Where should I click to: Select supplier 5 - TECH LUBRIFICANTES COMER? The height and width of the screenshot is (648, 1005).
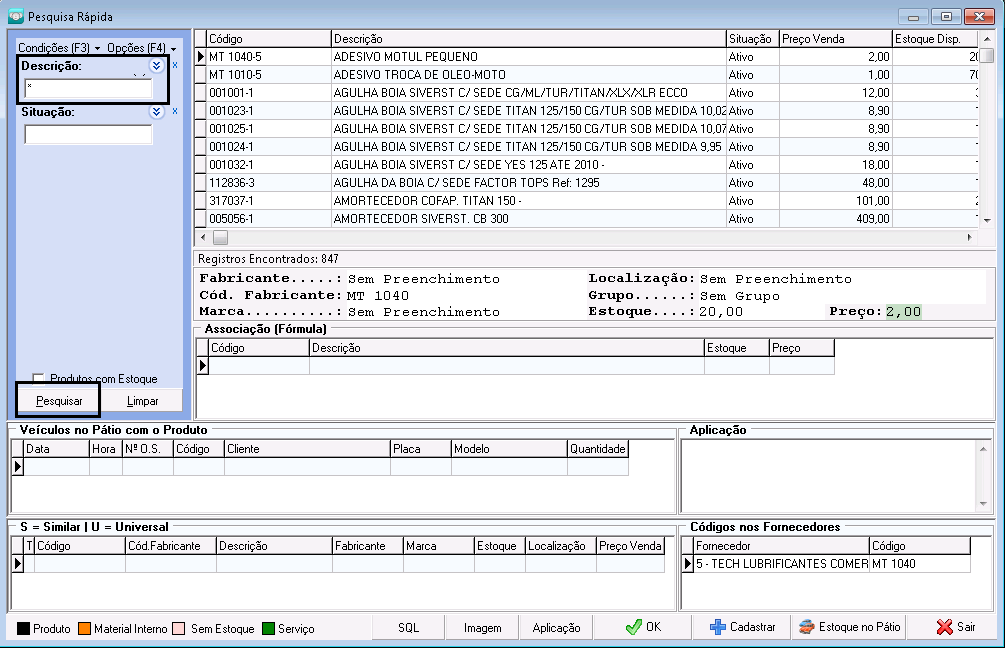[781, 563]
